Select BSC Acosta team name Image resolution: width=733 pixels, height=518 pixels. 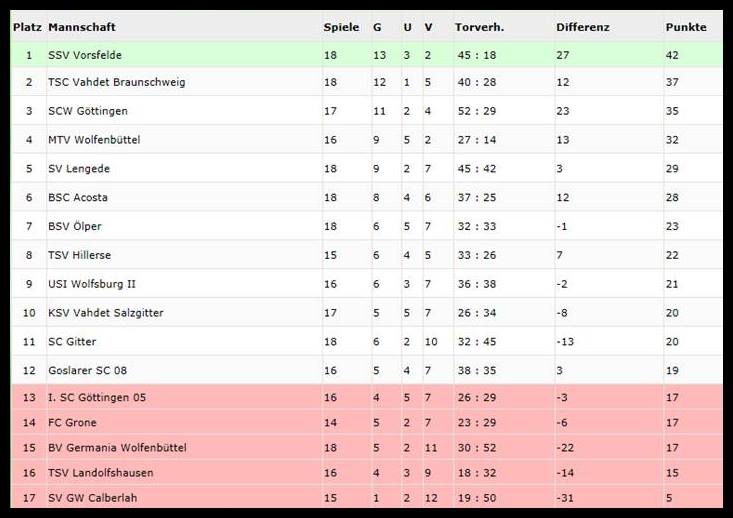78,198
